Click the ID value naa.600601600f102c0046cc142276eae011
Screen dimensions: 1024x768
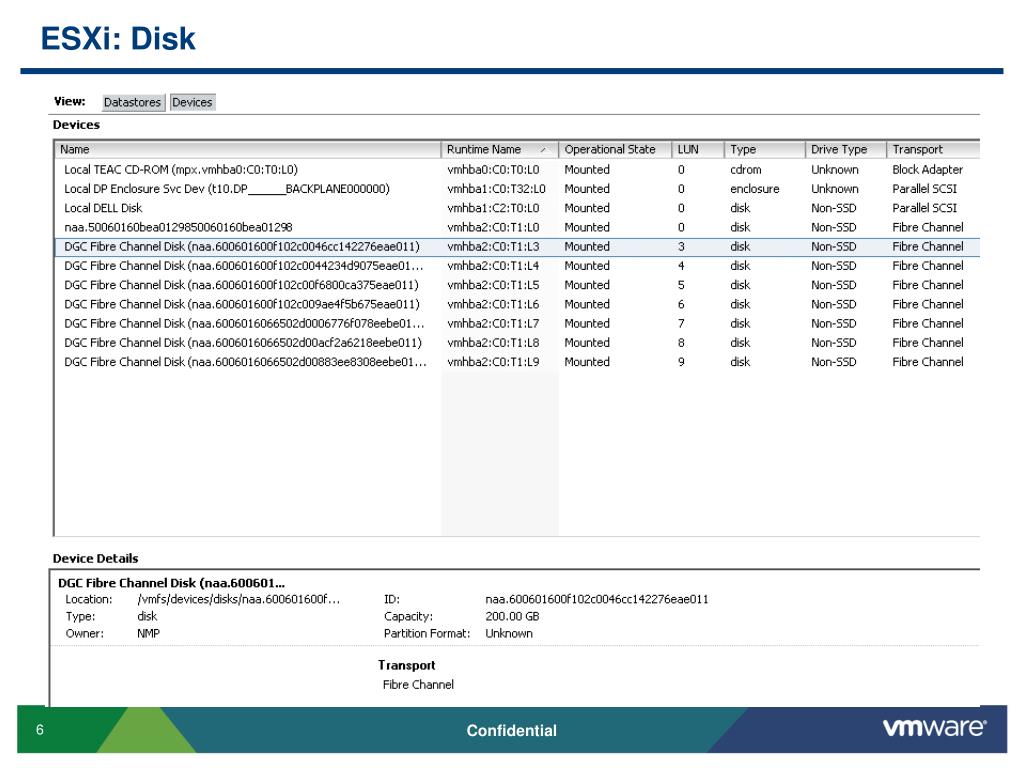click(x=597, y=600)
